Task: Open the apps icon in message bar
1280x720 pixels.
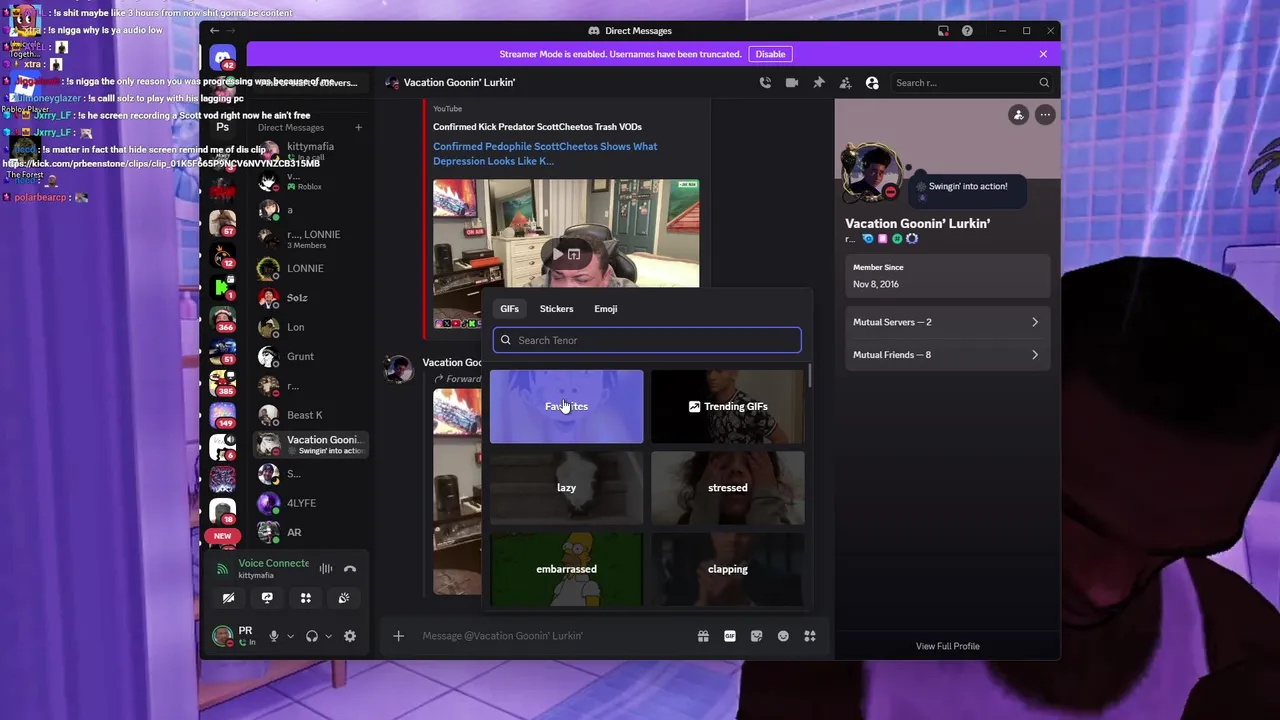Action: coord(810,636)
